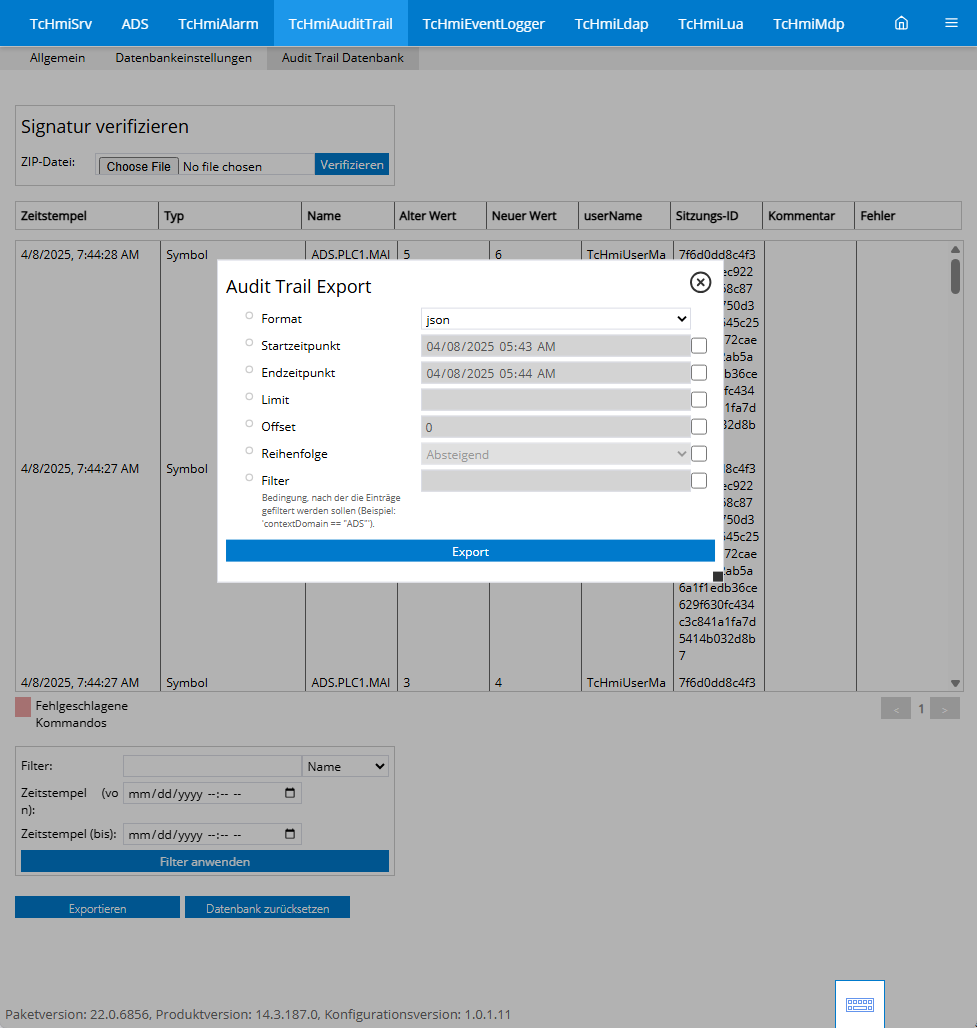Click the Endzeitpunkt date field
977x1028 pixels.
[x=555, y=373]
